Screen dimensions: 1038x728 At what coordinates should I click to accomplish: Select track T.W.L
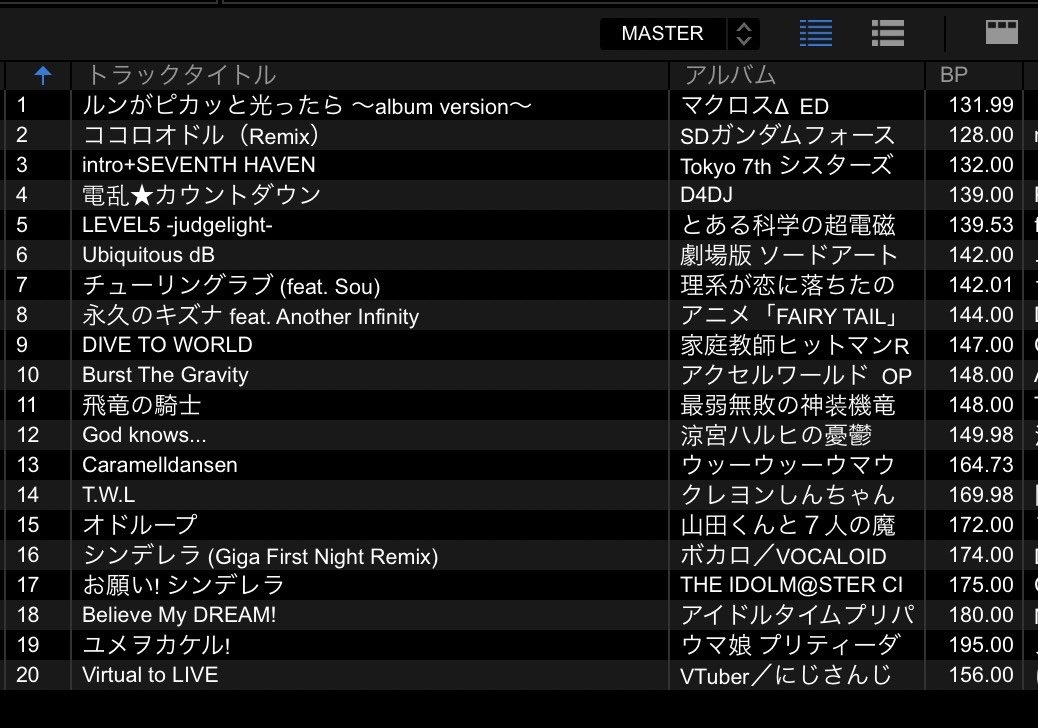point(109,494)
